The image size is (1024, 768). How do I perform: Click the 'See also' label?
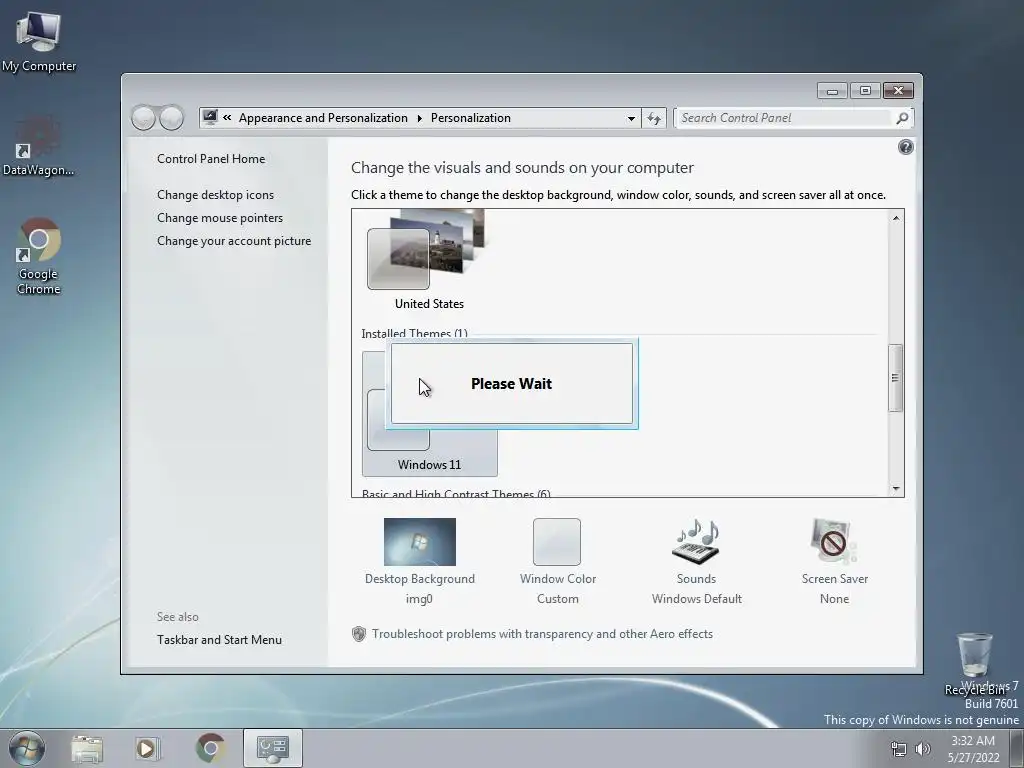(x=178, y=616)
